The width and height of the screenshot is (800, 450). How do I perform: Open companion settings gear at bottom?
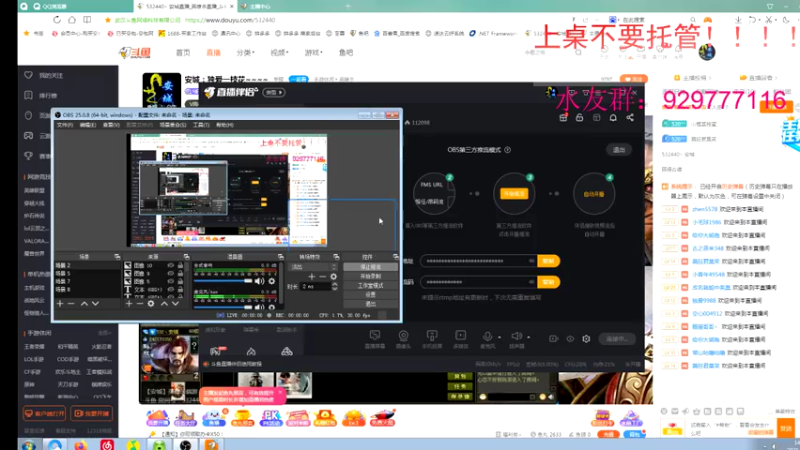pyautogui.click(x=586, y=339)
